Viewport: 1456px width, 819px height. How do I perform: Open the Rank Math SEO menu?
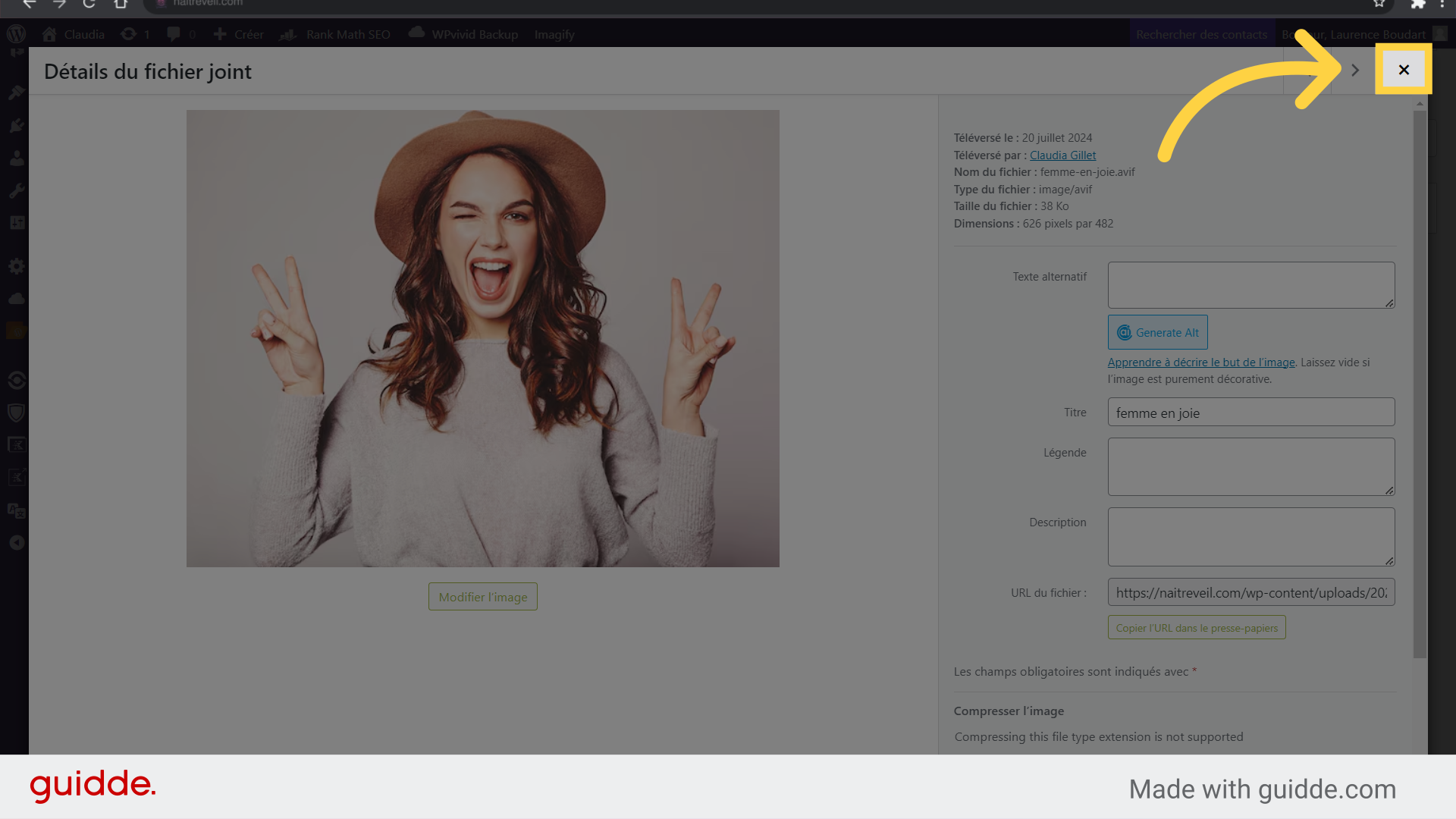click(x=335, y=34)
